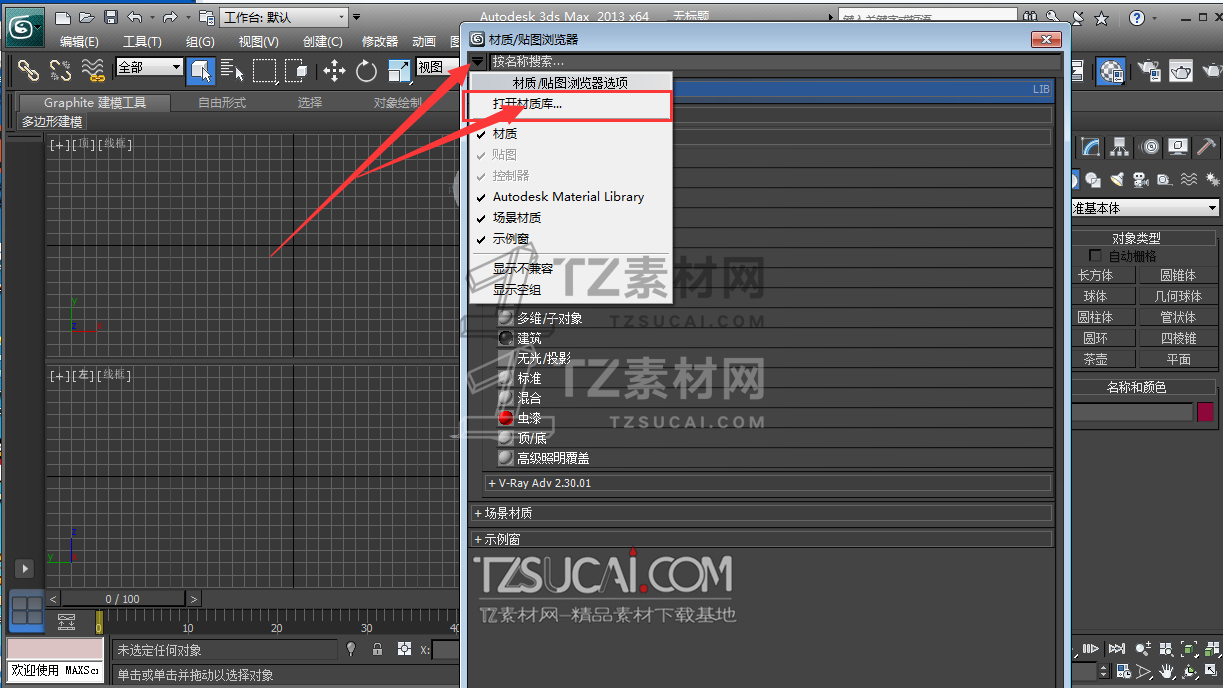Save the scene using floppy disk icon
Image resolution: width=1223 pixels, height=688 pixels.
point(111,17)
